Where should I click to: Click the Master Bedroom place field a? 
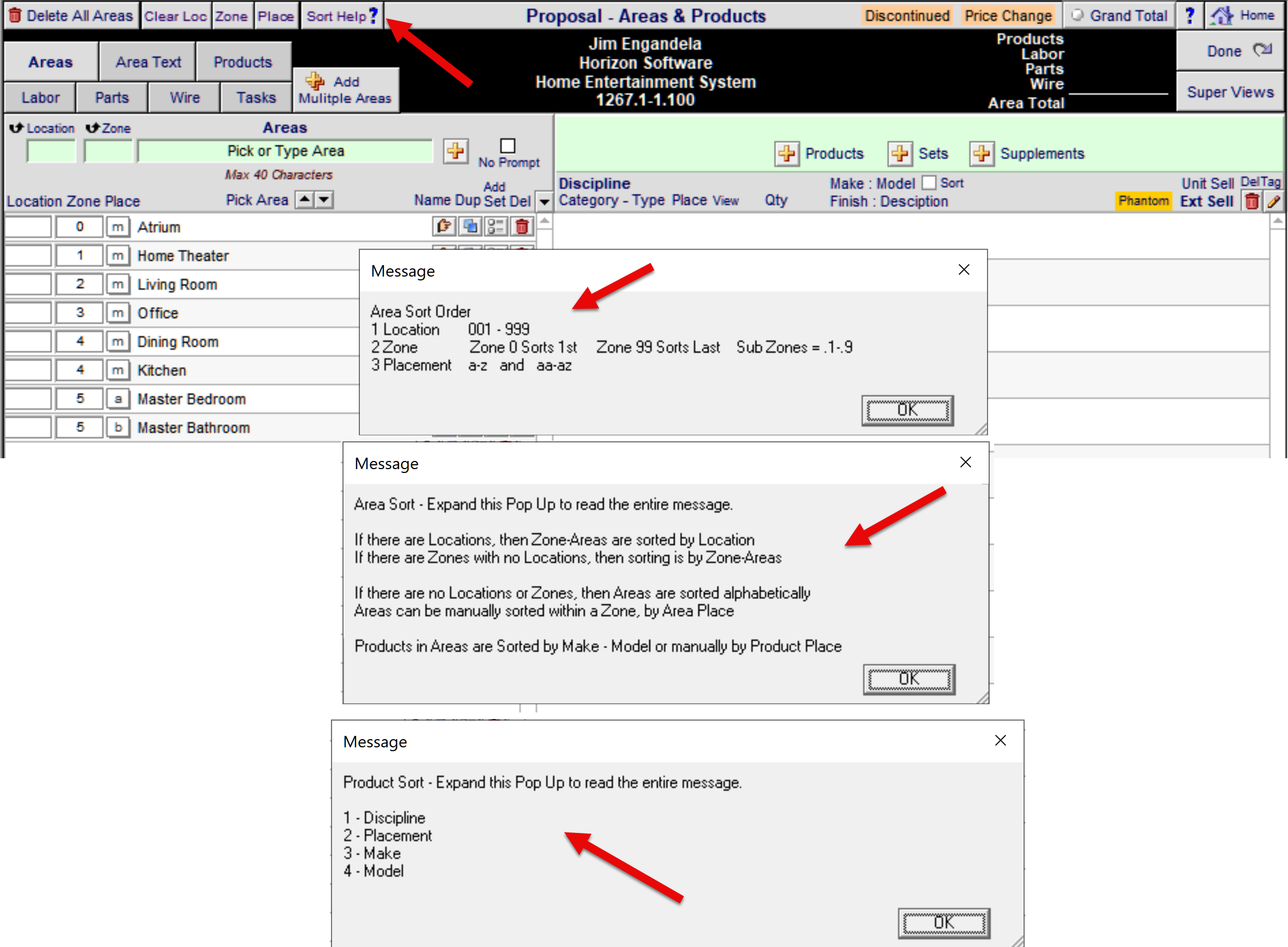click(x=117, y=398)
